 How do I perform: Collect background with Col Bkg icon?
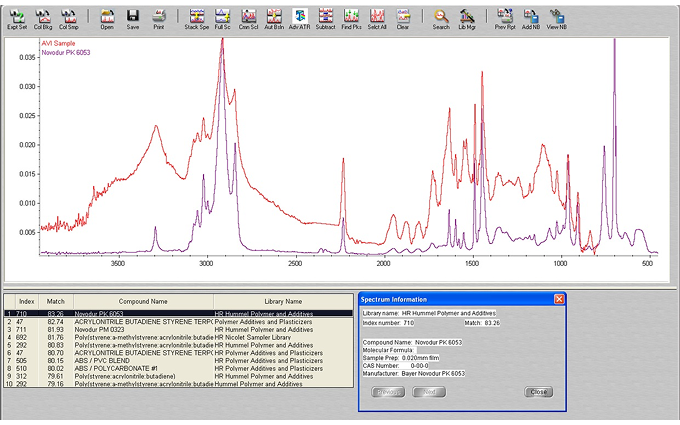pyautogui.click(x=43, y=18)
